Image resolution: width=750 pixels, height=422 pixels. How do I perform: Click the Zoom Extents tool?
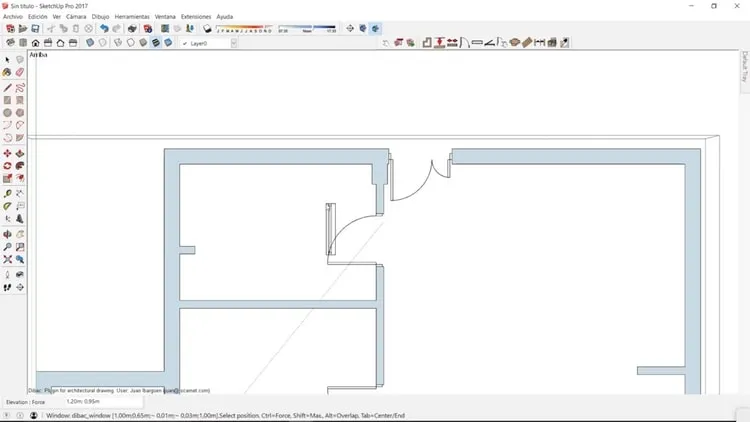click(x=7, y=259)
